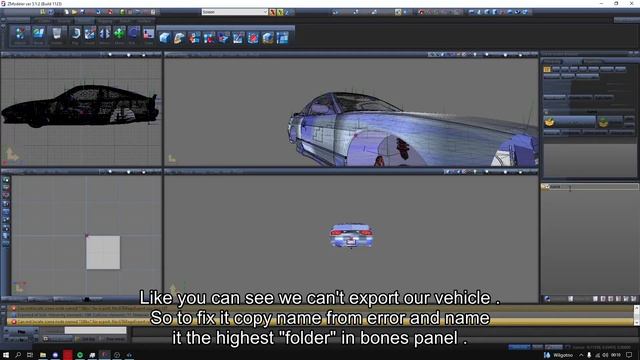Screen dimensions: 640x360
Task: Click the green document icon in top toolbar
Action: click(x=122, y=12)
